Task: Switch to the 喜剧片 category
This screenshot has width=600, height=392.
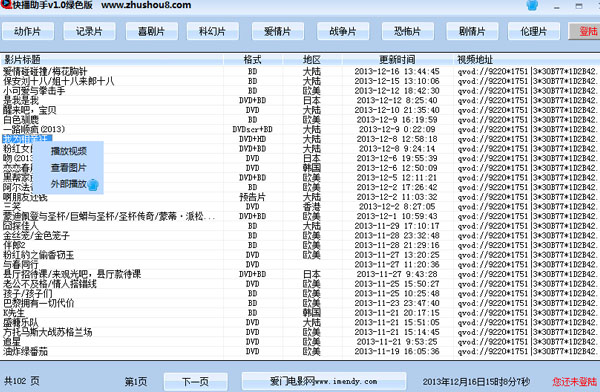Action: (152, 31)
